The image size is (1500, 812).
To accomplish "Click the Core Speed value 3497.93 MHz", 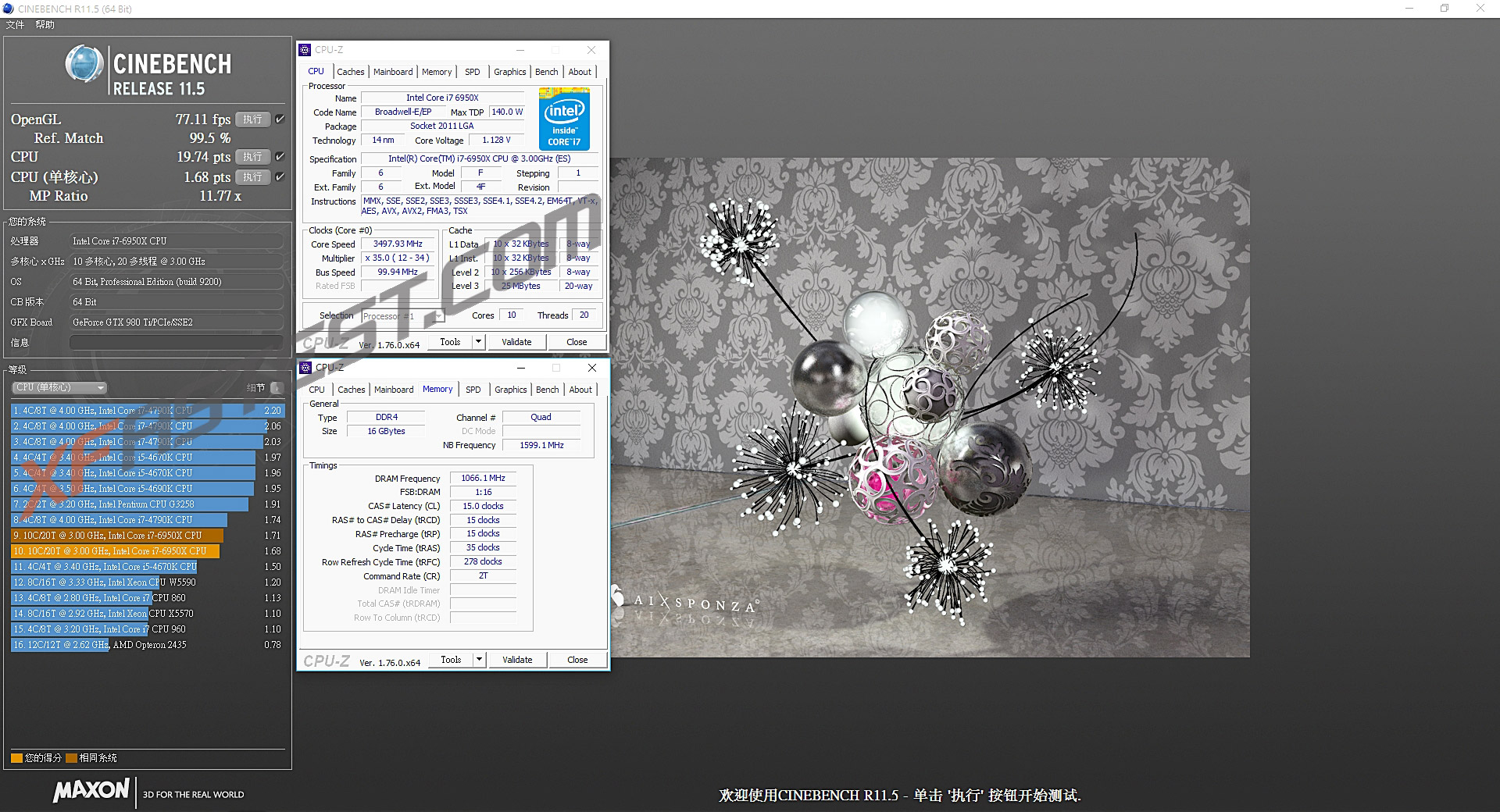I will point(398,244).
